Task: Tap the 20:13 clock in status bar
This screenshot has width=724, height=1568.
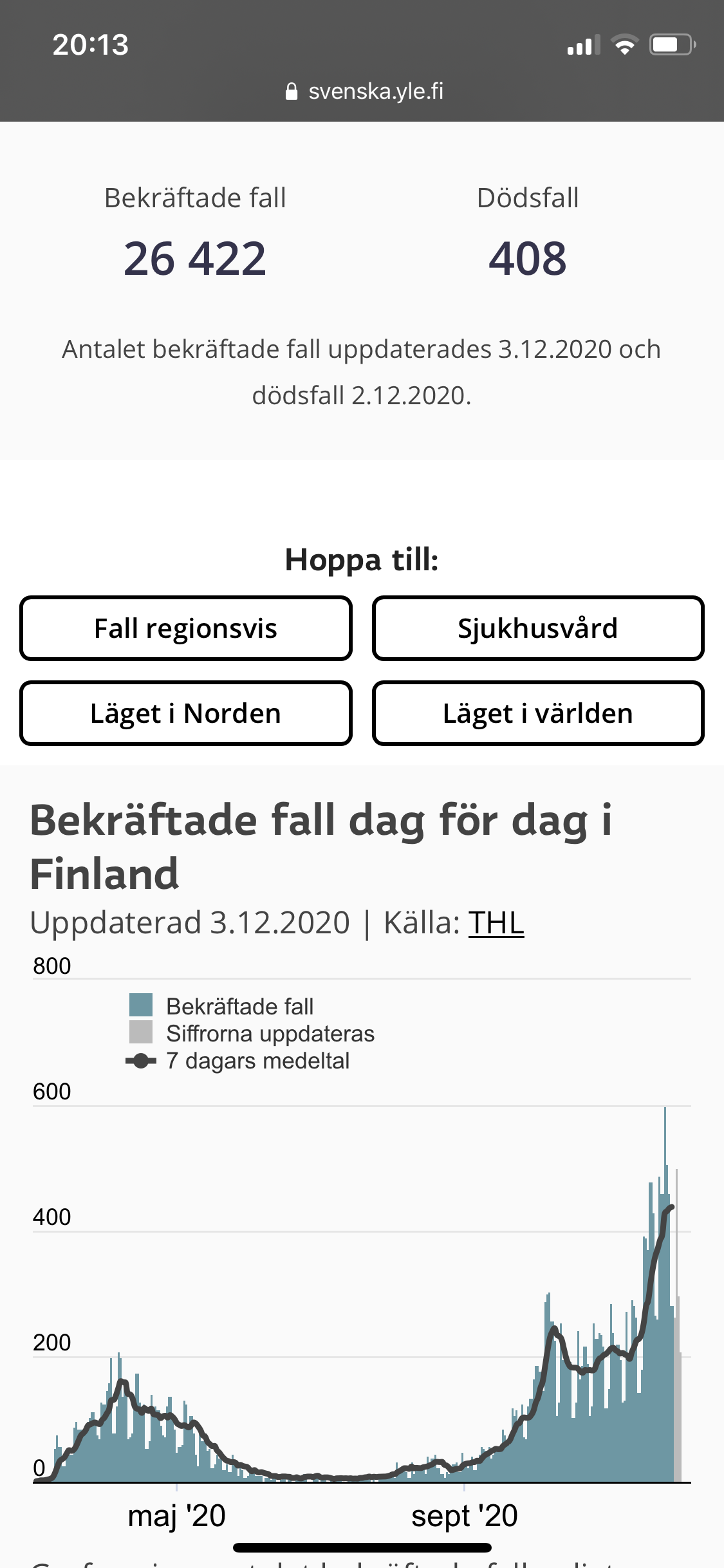Action: click(91, 45)
